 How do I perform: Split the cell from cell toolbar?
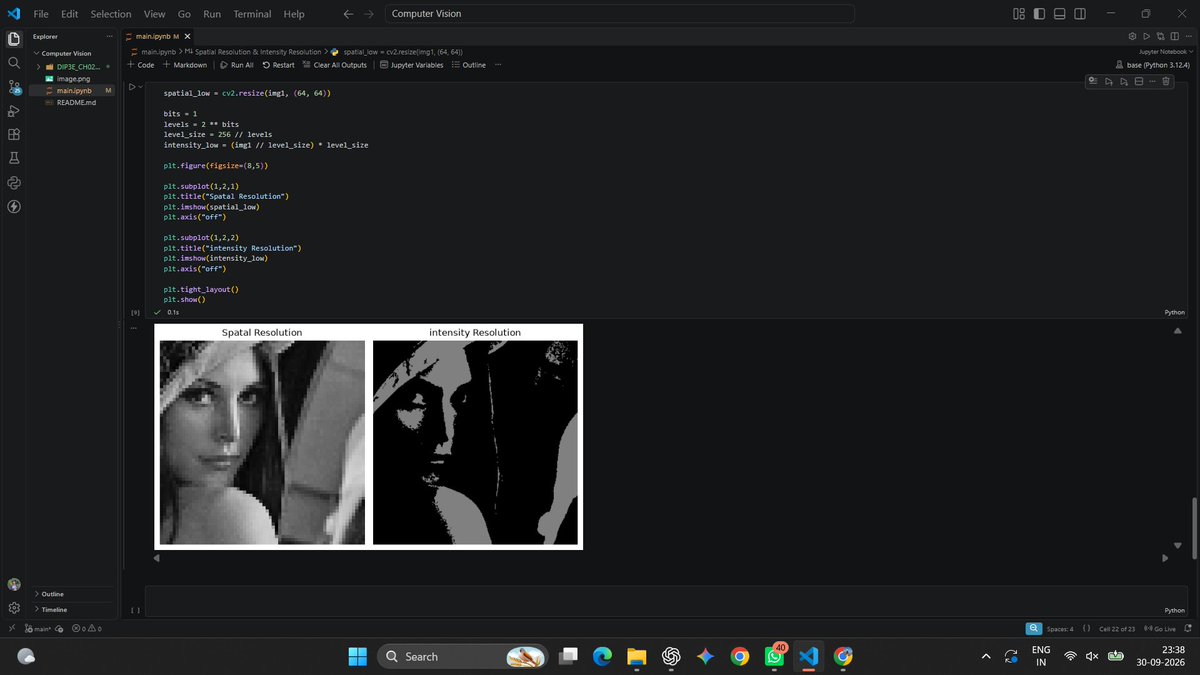point(1138,81)
